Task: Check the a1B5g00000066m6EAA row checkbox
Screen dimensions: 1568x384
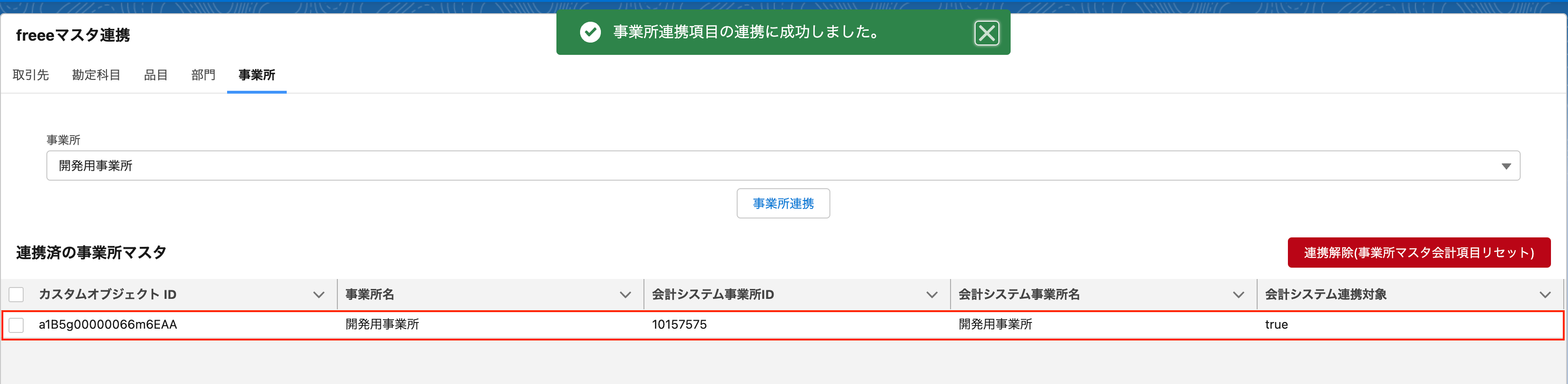Action: tap(17, 325)
